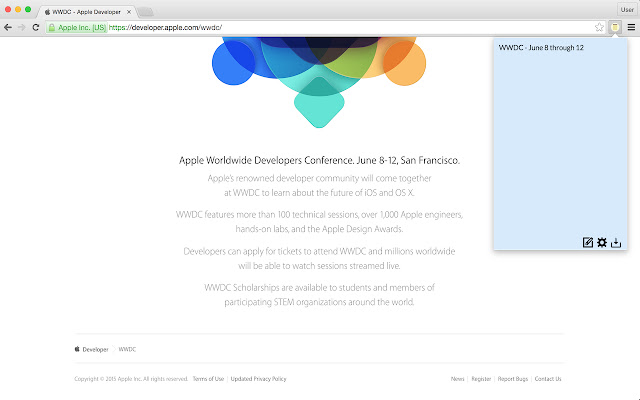Viewport: 640px width, 400px height.
Task: Open a new tab
Action: pos(145,12)
